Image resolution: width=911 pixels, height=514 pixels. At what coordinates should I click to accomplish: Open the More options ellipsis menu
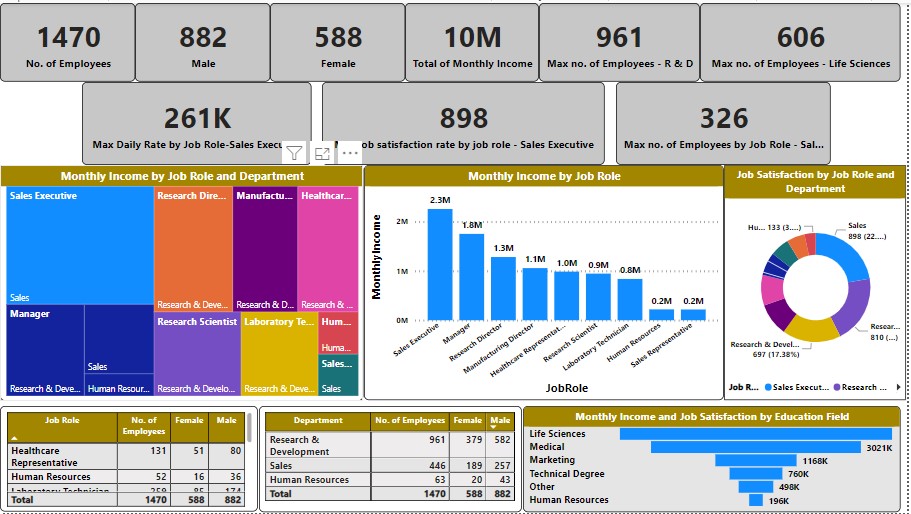tap(350, 153)
